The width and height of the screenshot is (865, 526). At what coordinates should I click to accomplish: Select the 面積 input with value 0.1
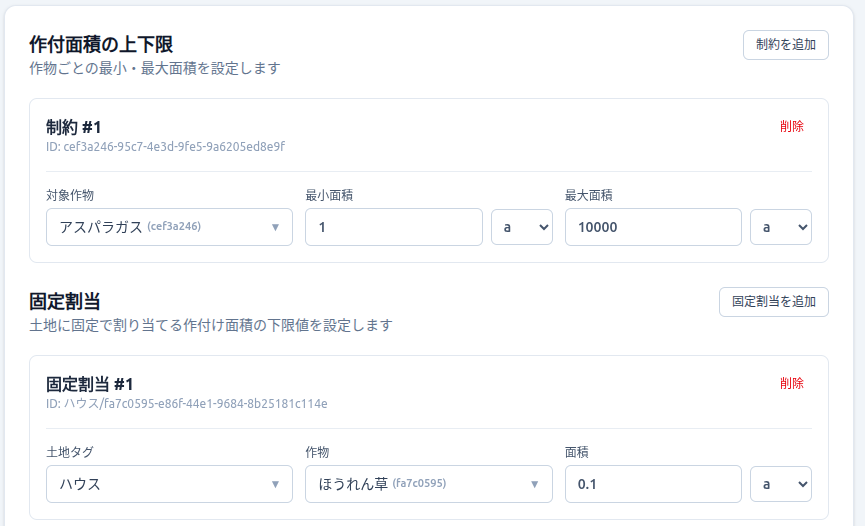click(x=653, y=484)
